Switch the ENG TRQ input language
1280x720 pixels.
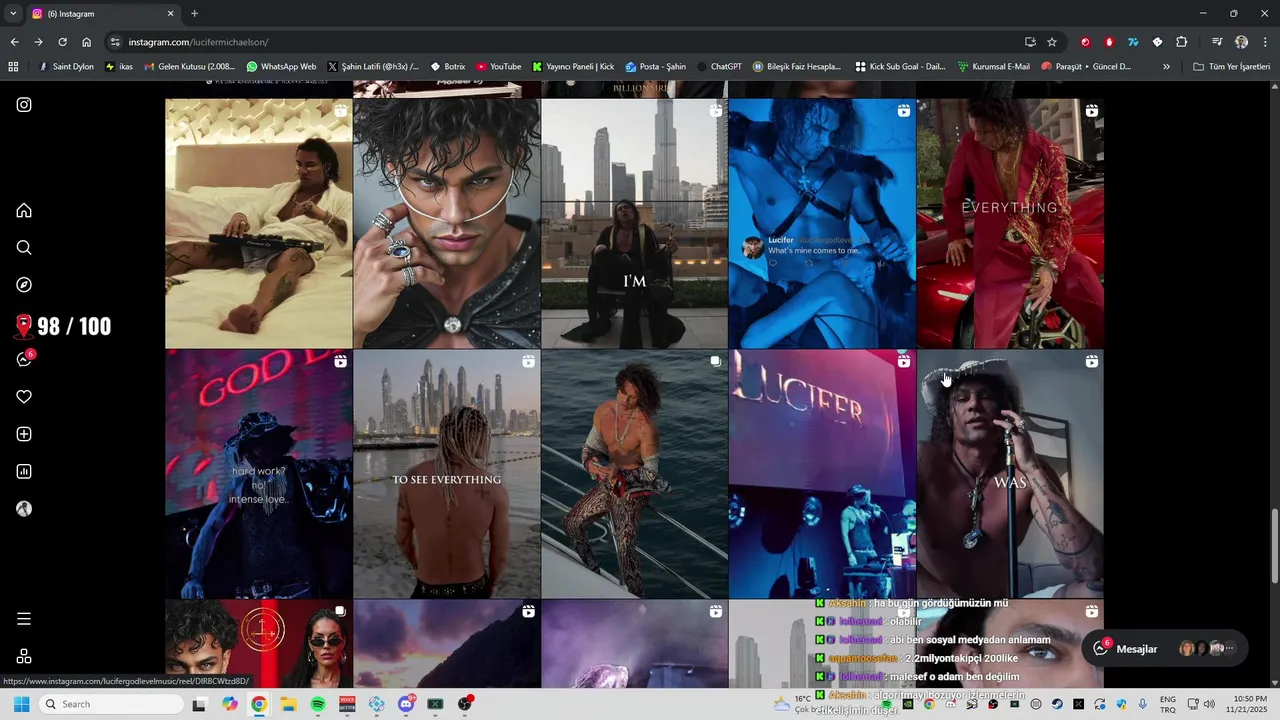pyautogui.click(x=1168, y=704)
